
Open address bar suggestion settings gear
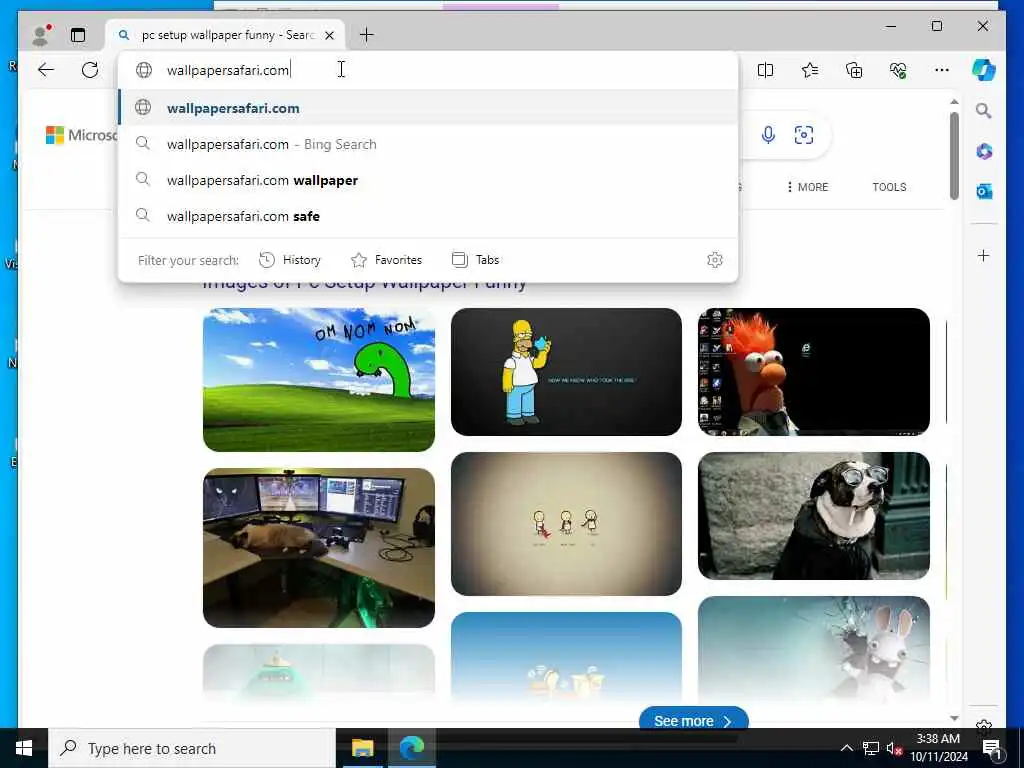(x=715, y=260)
